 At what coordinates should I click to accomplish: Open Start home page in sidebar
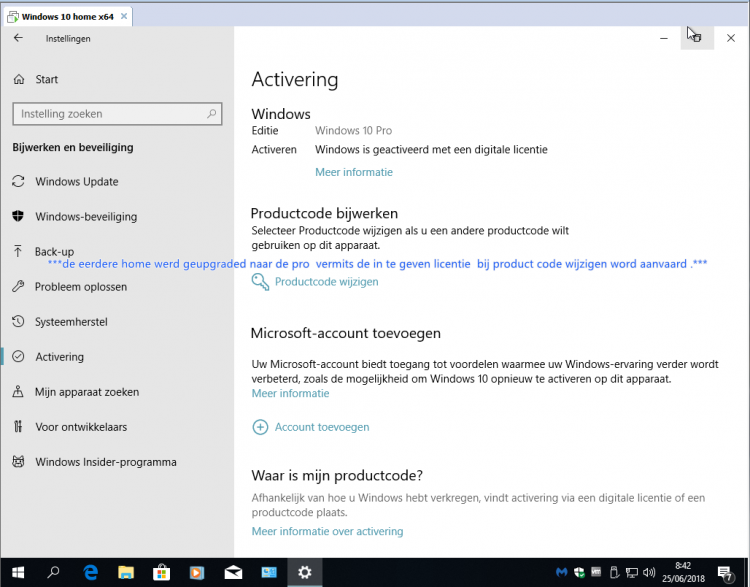coord(46,80)
